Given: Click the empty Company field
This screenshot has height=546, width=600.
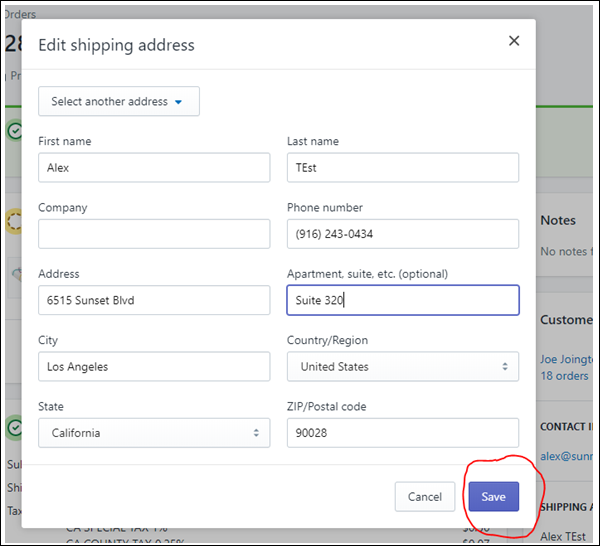Looking at the screenshot, I should (154, 234).
